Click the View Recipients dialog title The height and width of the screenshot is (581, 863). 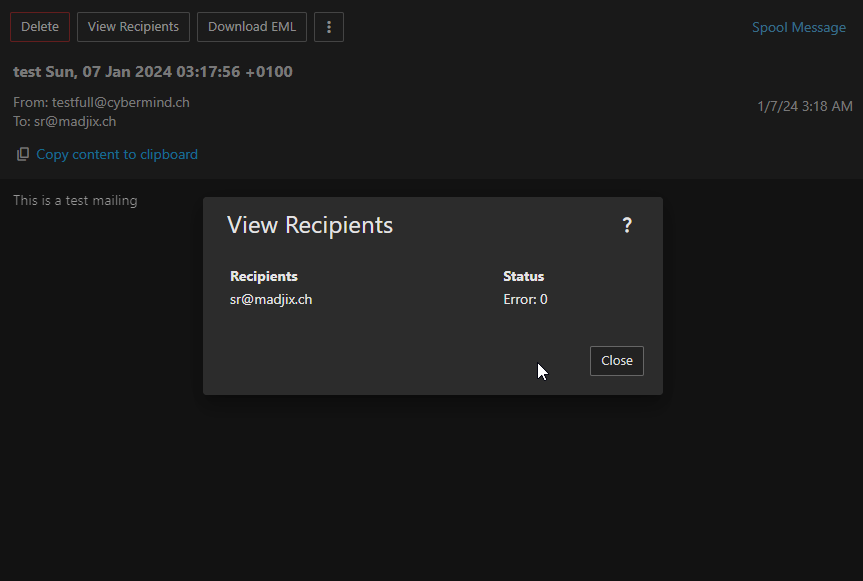pyautogui.click(x=310, y=225)
